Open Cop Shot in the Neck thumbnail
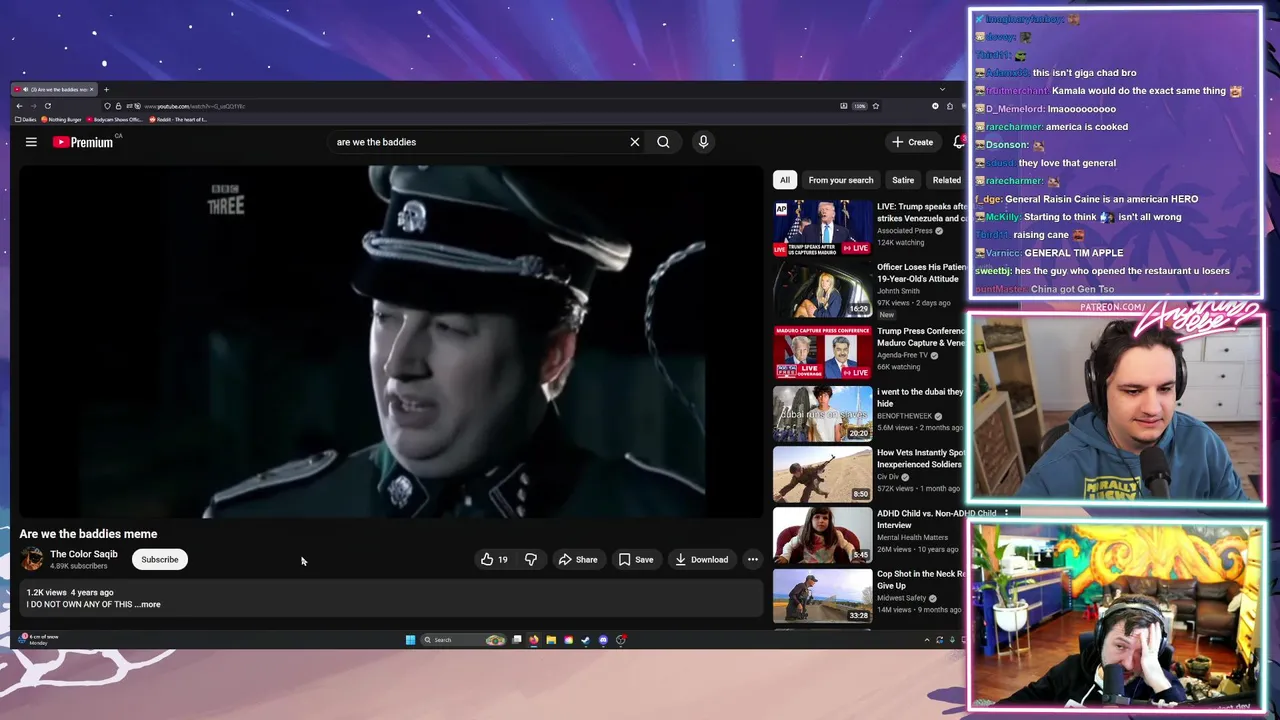 click(x=822, y=595)
